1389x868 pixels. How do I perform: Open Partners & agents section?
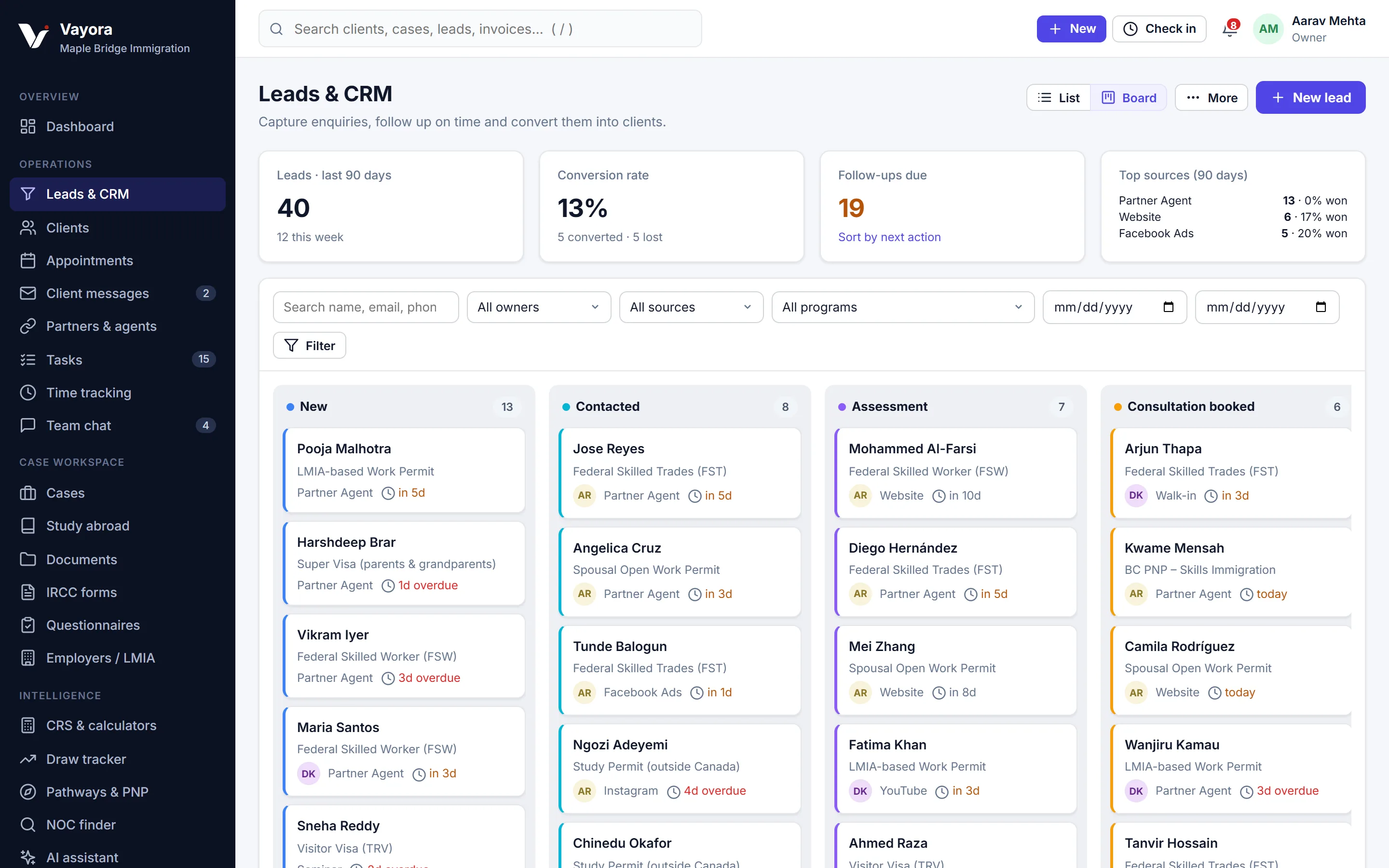[118, 326]
